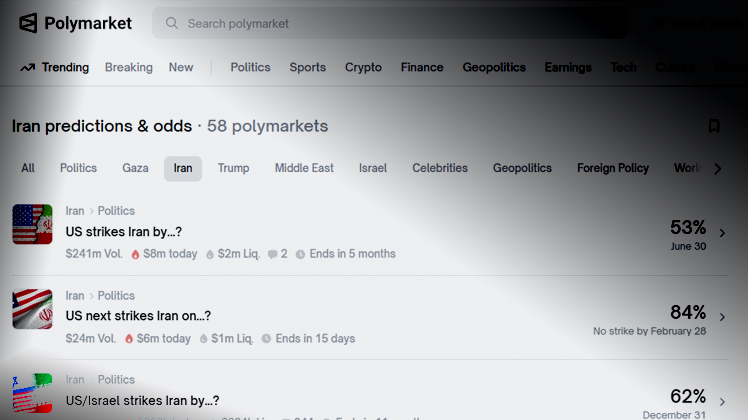This screenshot has width=748, height=420.
Task: Open US next strikes Iran on…? market link
Action: (x=138, y=316)
